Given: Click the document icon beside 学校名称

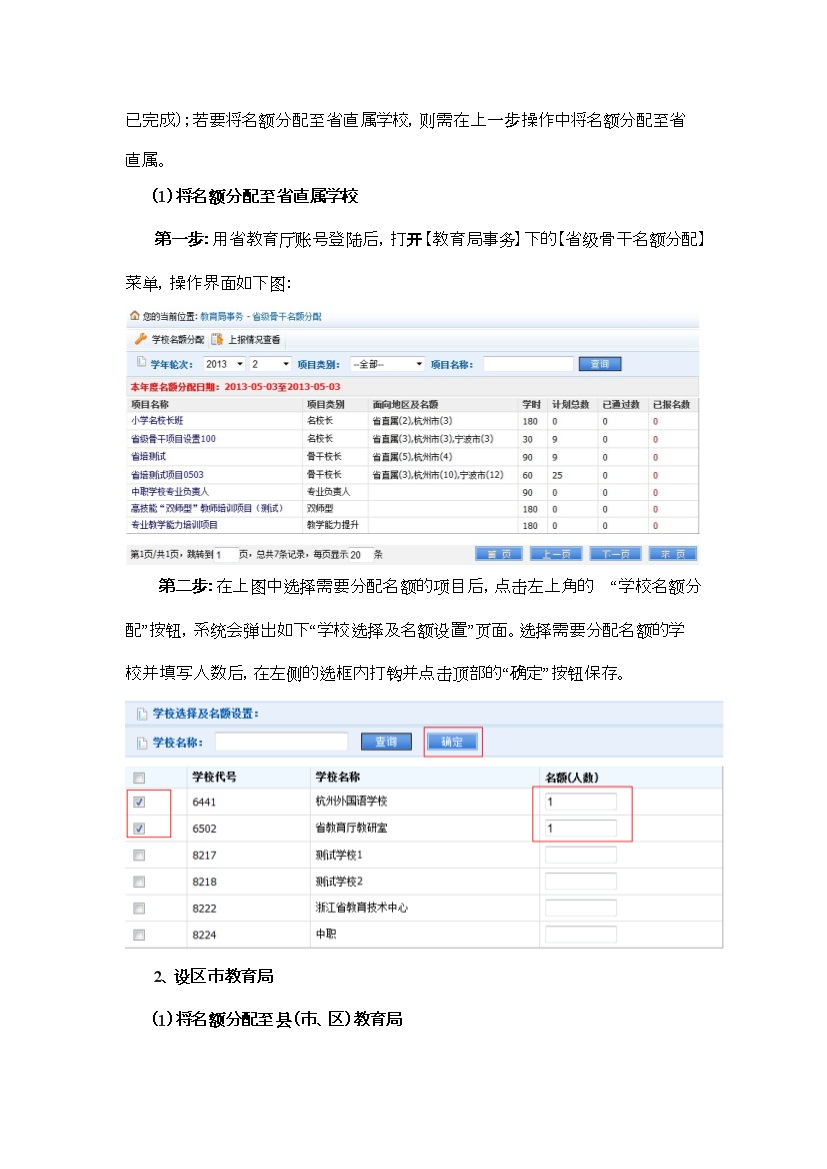Looking at the screenshot, I should 141,742.
